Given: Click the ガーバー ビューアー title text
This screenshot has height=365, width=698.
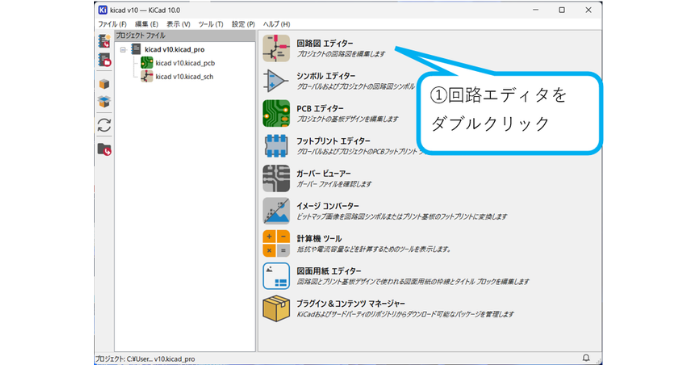Looking at the screenshot, I should coord(324,173).
